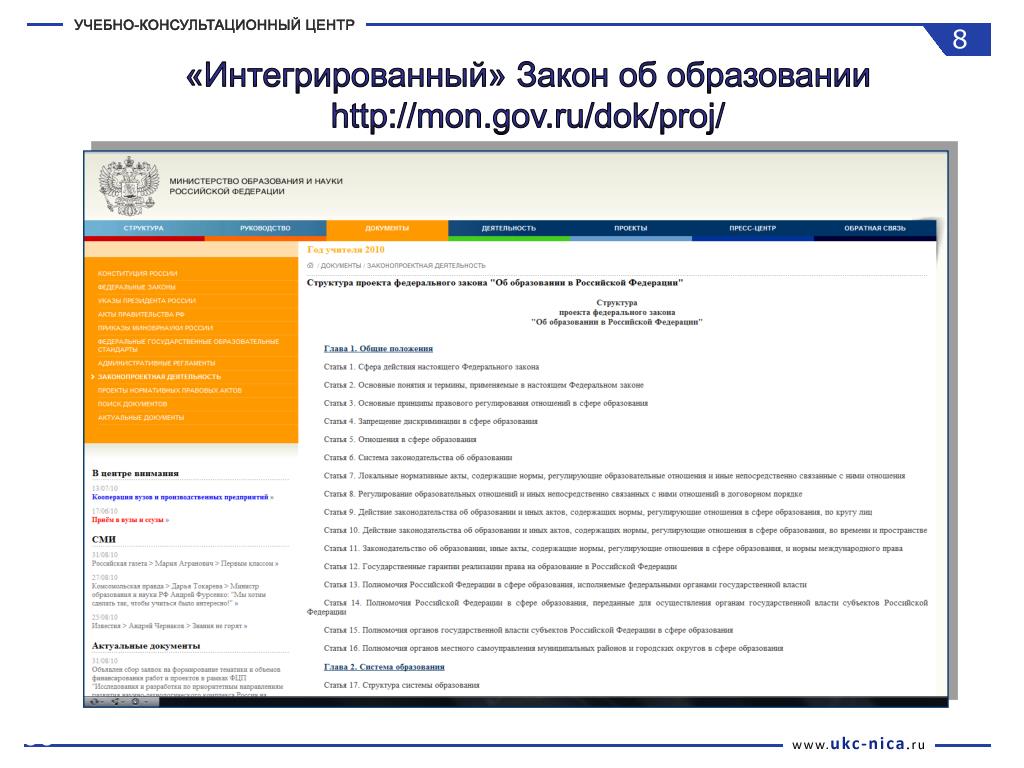
Task: Click 'Статья 16. Полномочия органов местного самоуправления'
Action: tap(553, 648)
